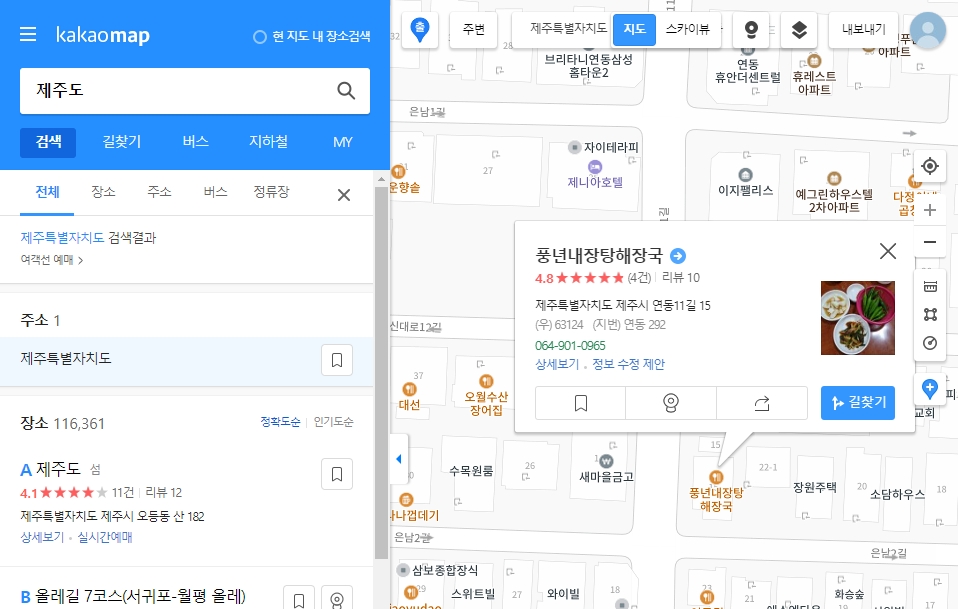Zoom in with the plus button

coord(930,210)
